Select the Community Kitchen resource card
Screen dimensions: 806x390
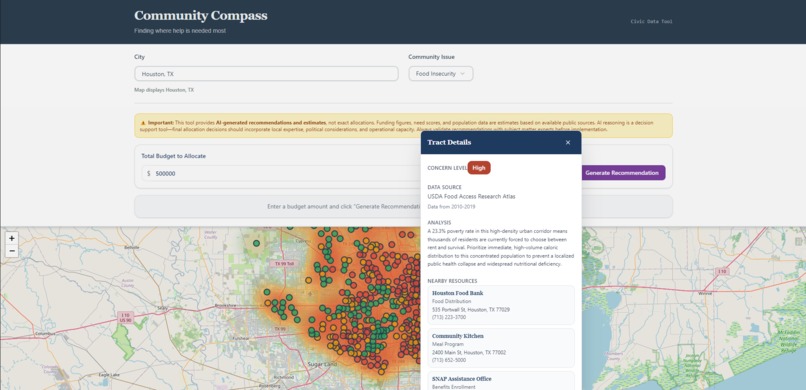pyautogui.click(x=501, y=348)
